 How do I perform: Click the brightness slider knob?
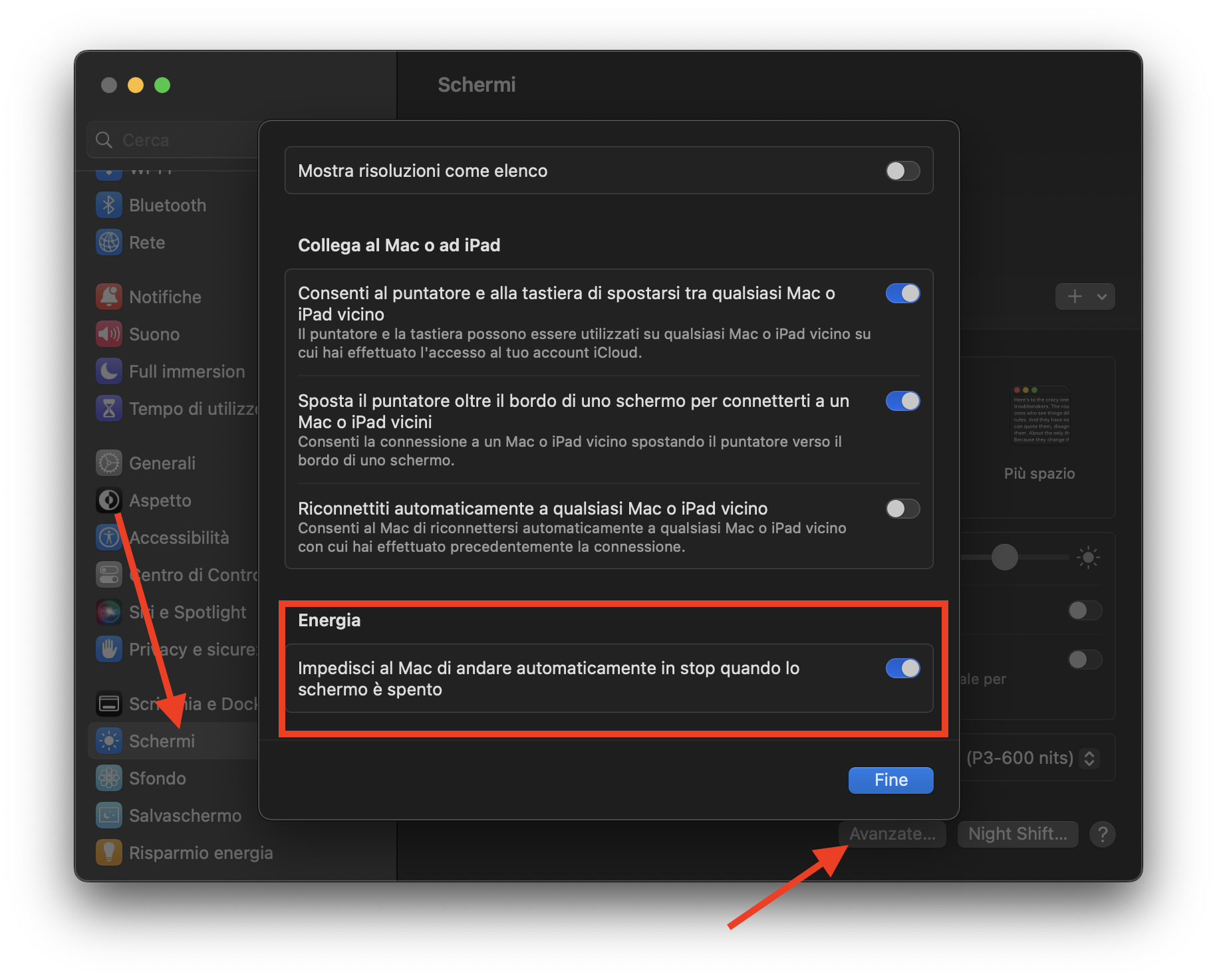[x=1004, y=557]
